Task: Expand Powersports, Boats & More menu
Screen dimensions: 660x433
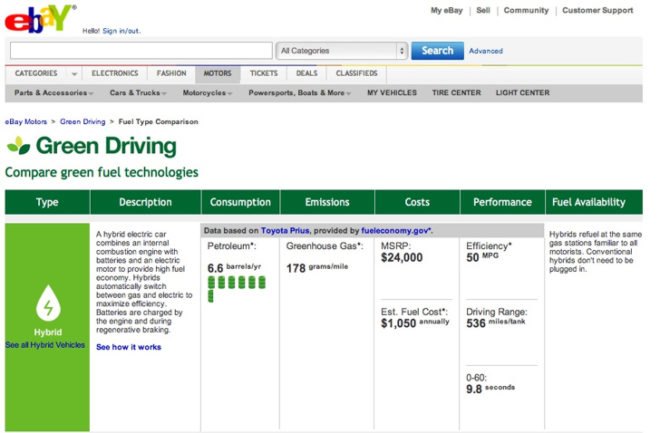Action: pos(299,93)
